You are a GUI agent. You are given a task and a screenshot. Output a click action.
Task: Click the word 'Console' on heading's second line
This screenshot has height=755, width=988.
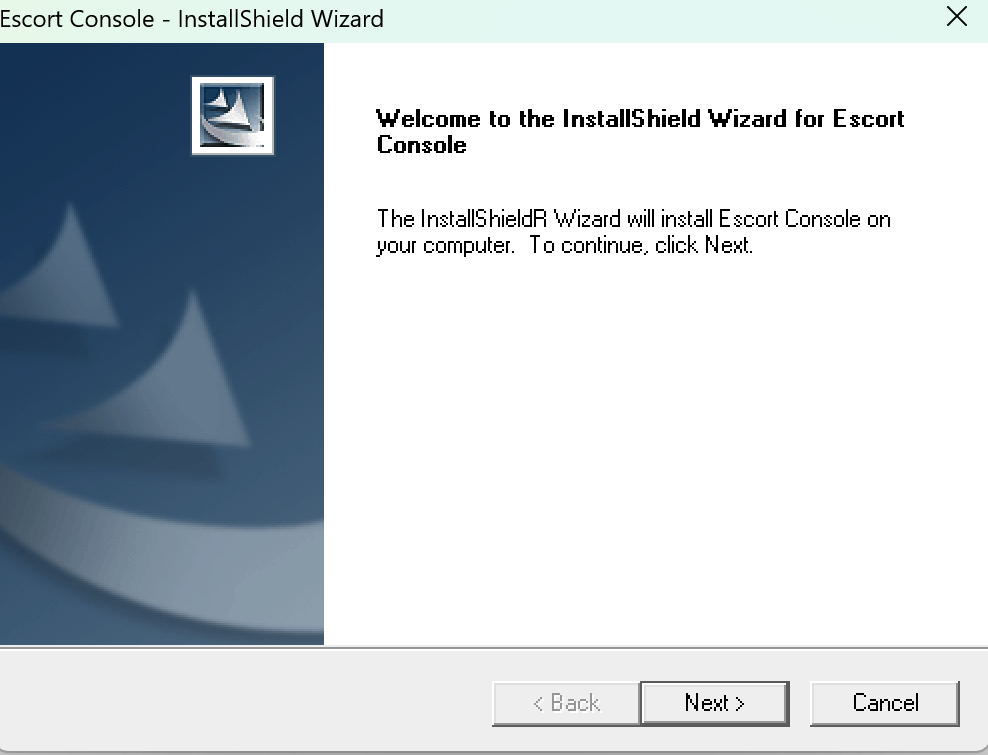pyautogui.click(x=422, y=145)
